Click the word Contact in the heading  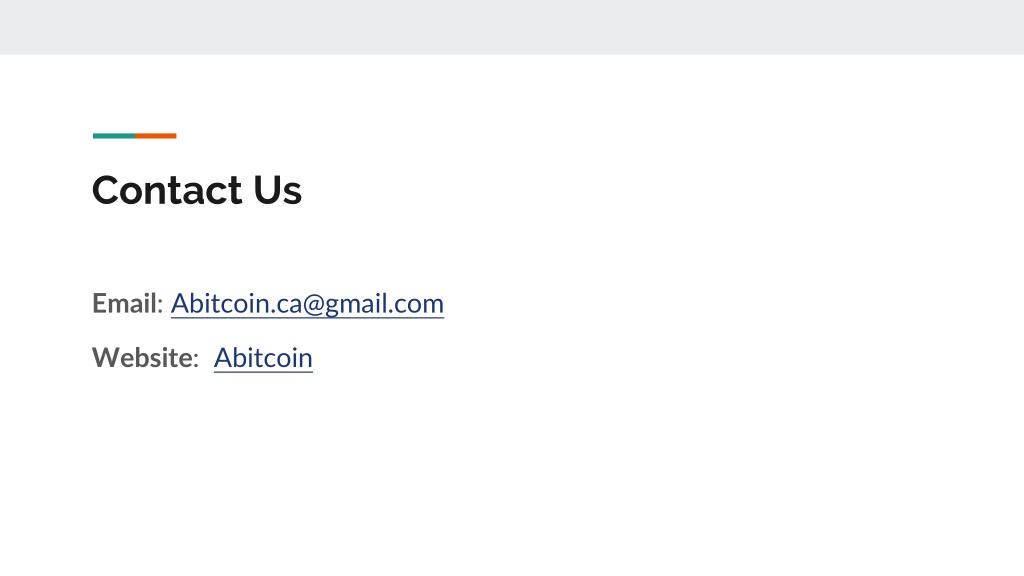tap(167, 190)
